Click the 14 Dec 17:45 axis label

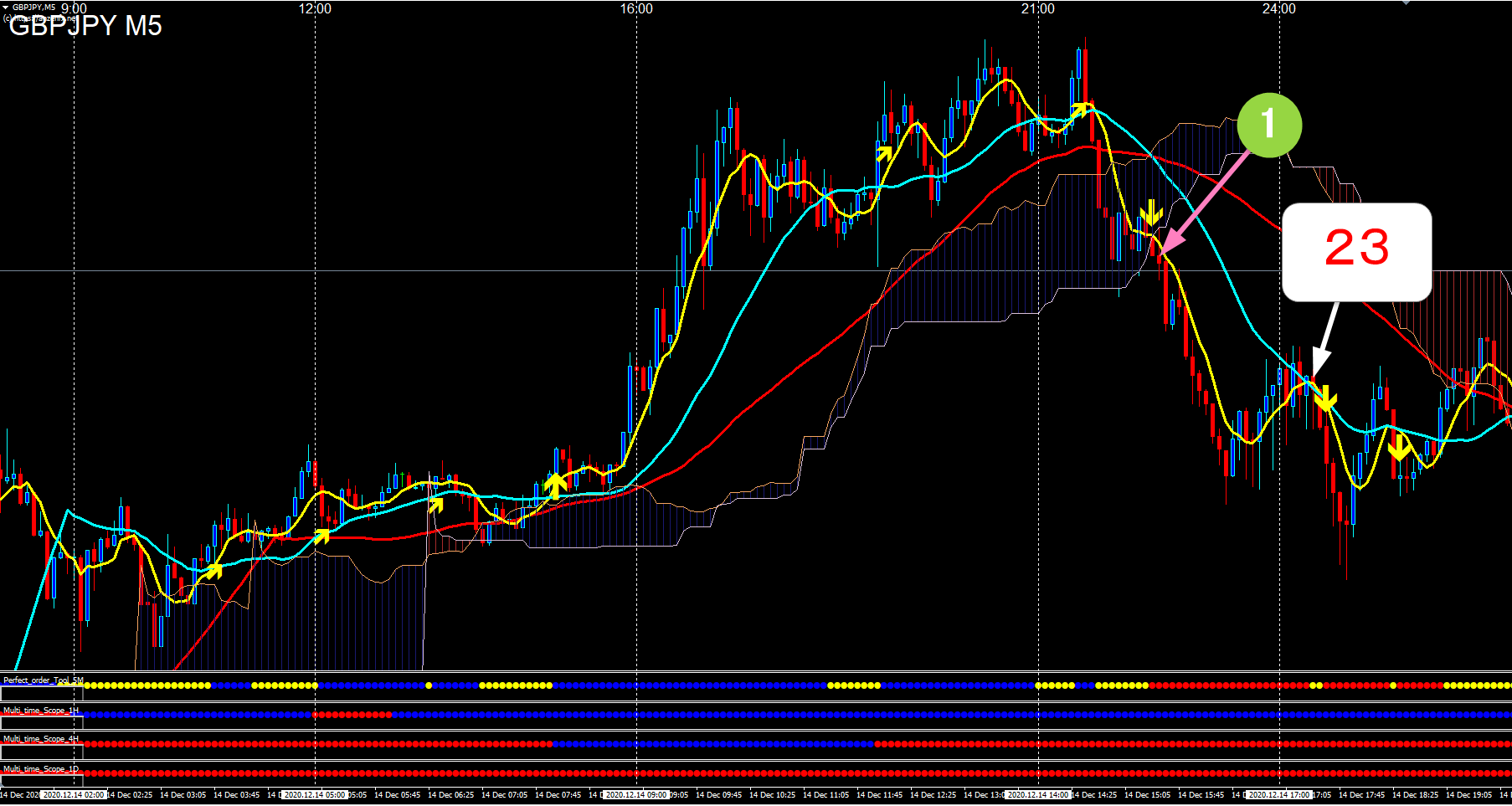point(1362,795)
